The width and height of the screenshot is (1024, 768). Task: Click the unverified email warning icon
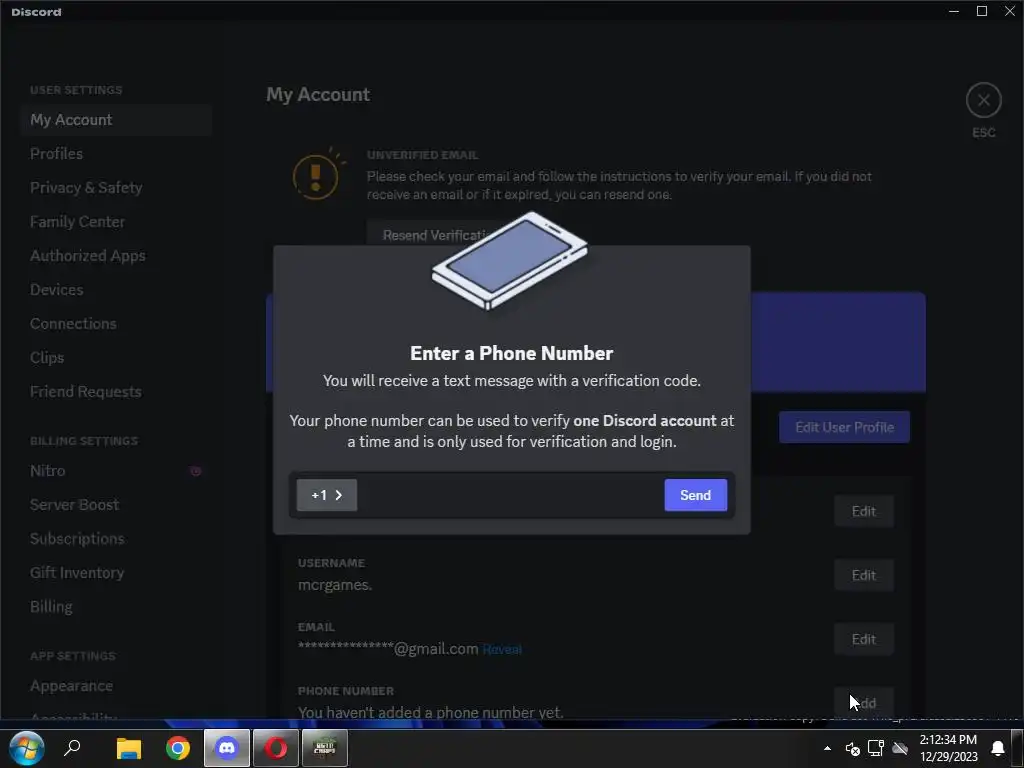click(x=317, y=175)
